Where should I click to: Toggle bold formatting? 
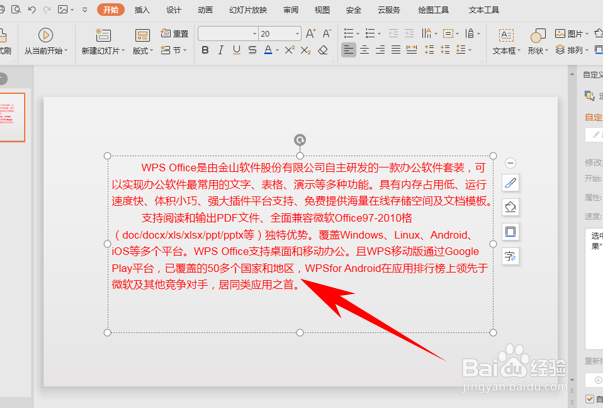[205, 50]
